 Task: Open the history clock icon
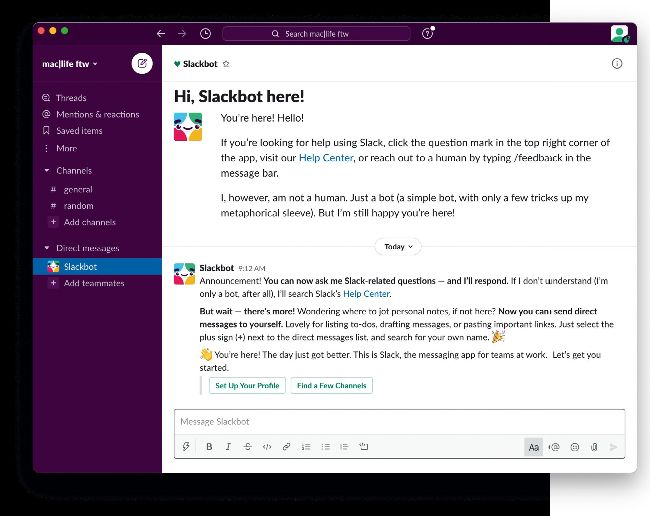[x=205, y=33]
